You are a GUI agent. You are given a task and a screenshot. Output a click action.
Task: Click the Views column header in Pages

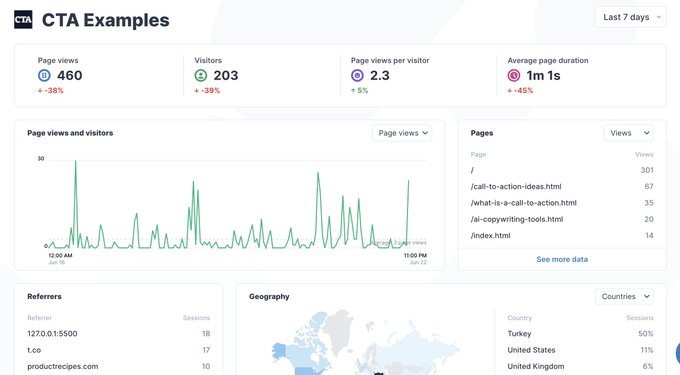(x=644, y=154)
